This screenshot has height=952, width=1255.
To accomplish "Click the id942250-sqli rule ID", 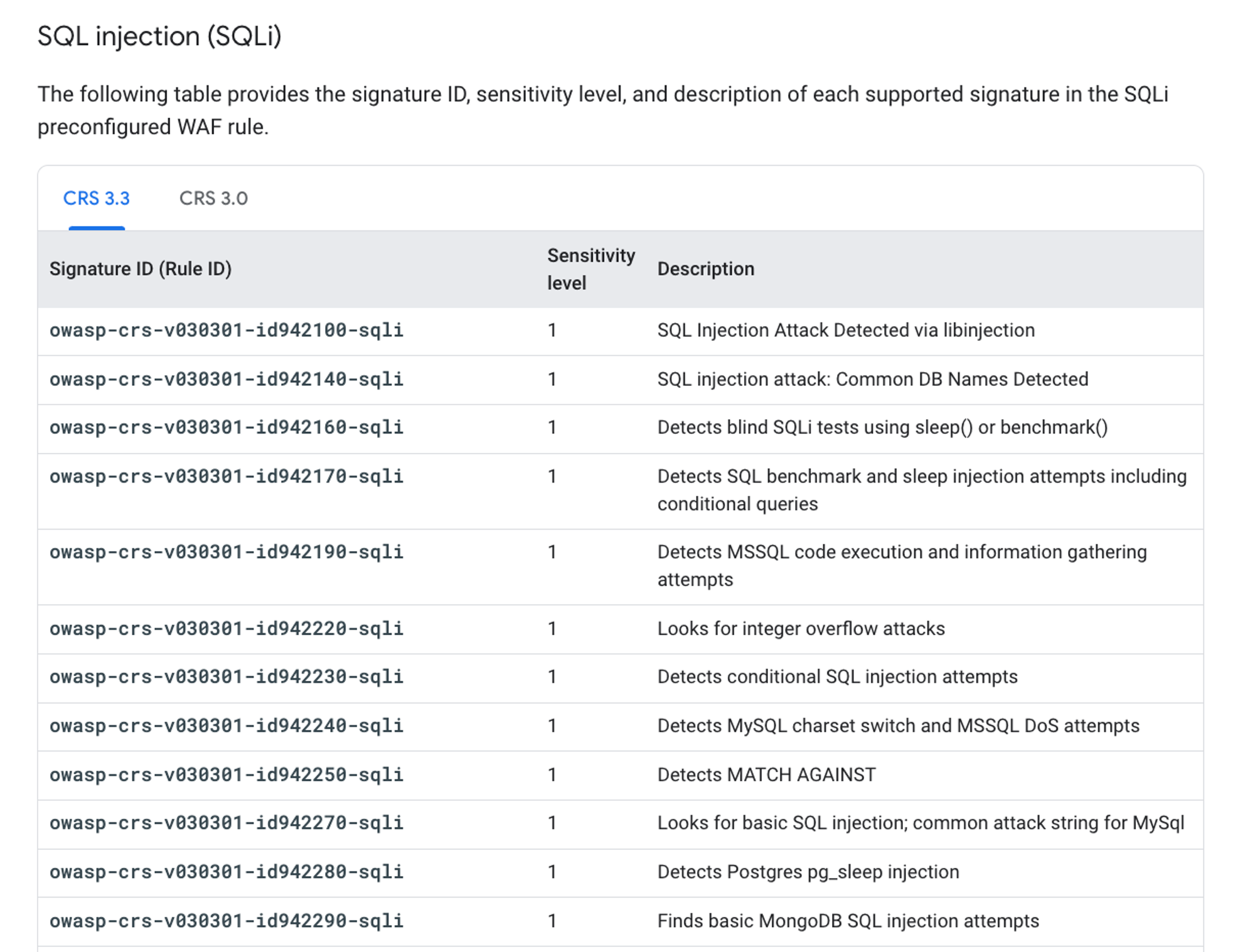I will (x=227, y=774).
